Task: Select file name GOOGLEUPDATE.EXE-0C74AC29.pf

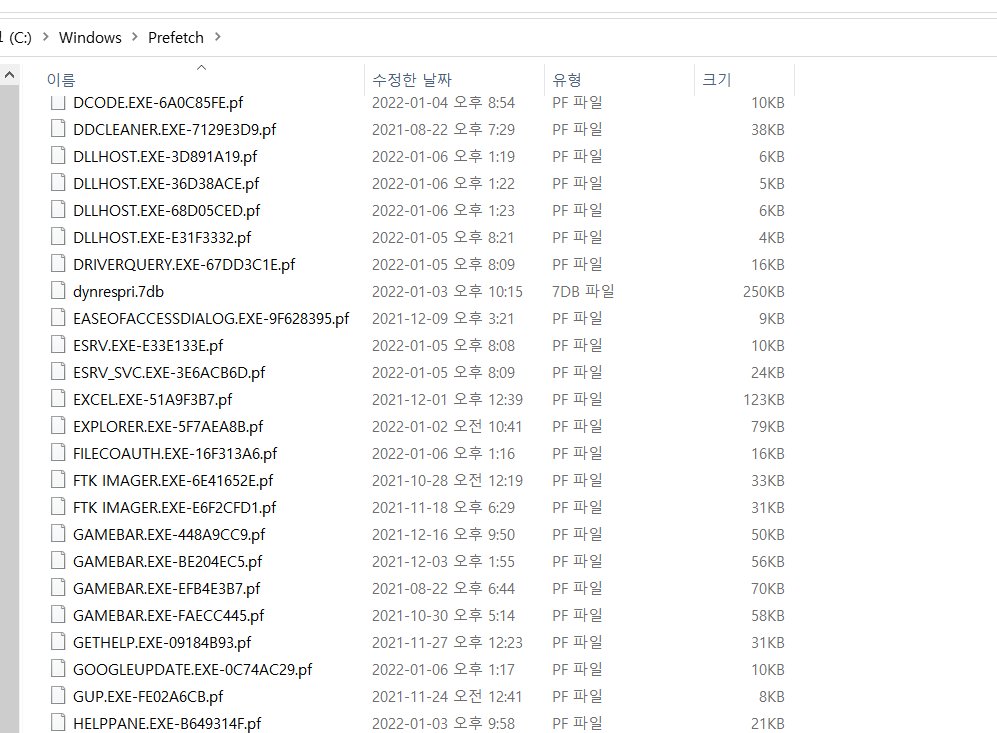Action: tap(193, 669)
